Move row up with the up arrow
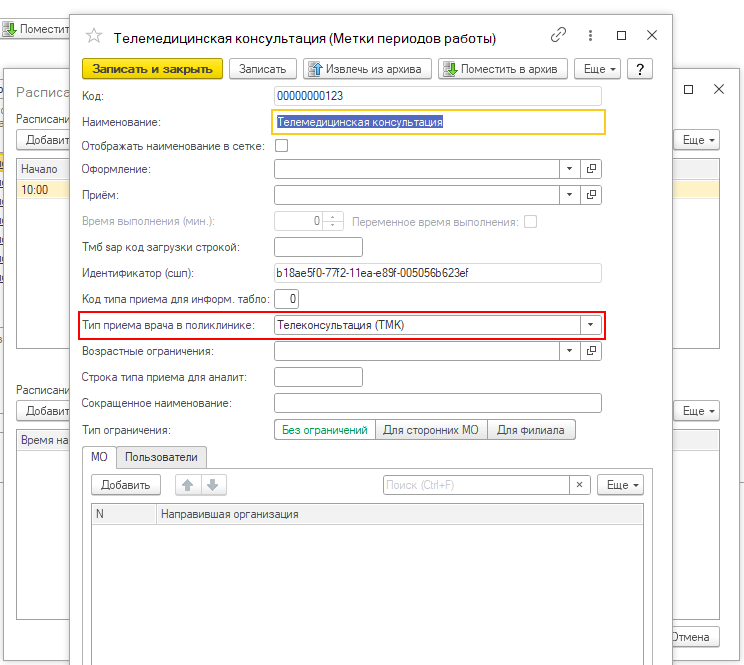Viewport: 744px width, 665px height. click(x=188, y=485)
